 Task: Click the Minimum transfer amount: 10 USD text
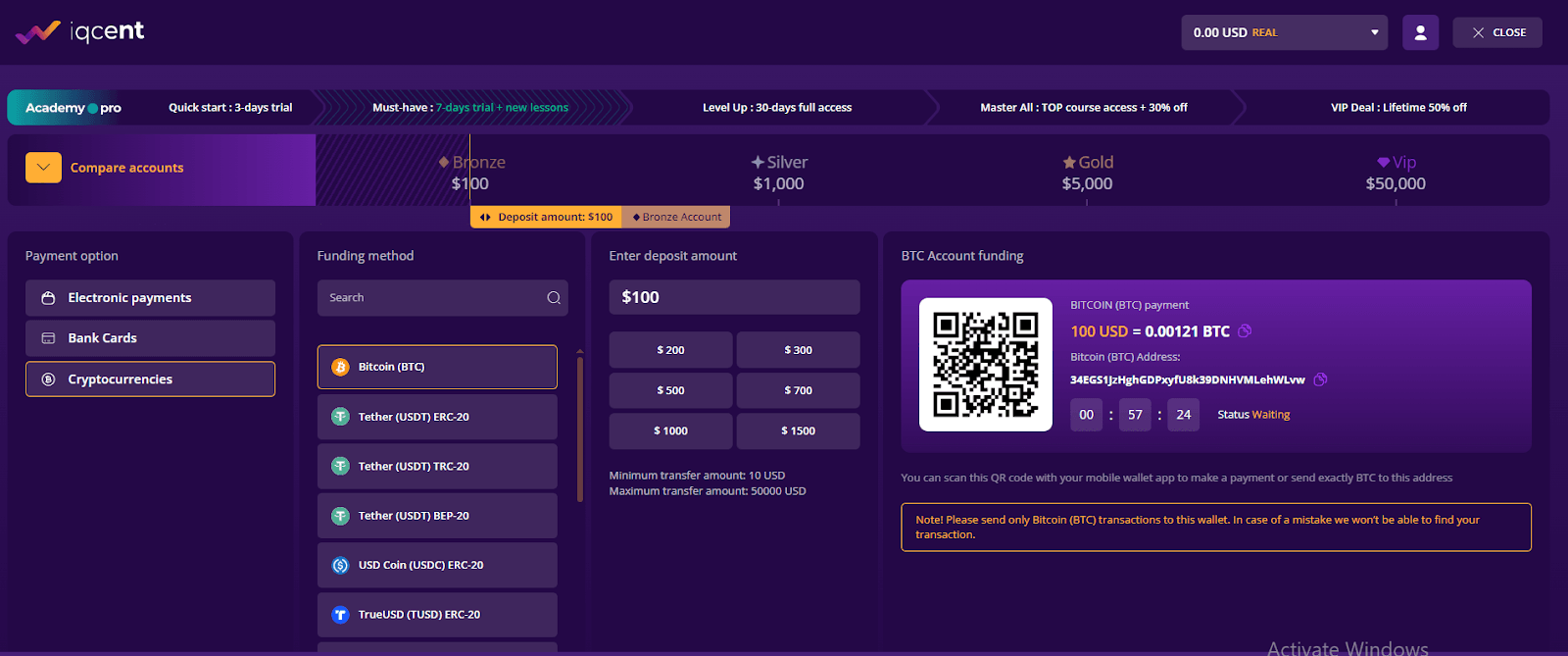click(697, 476)
